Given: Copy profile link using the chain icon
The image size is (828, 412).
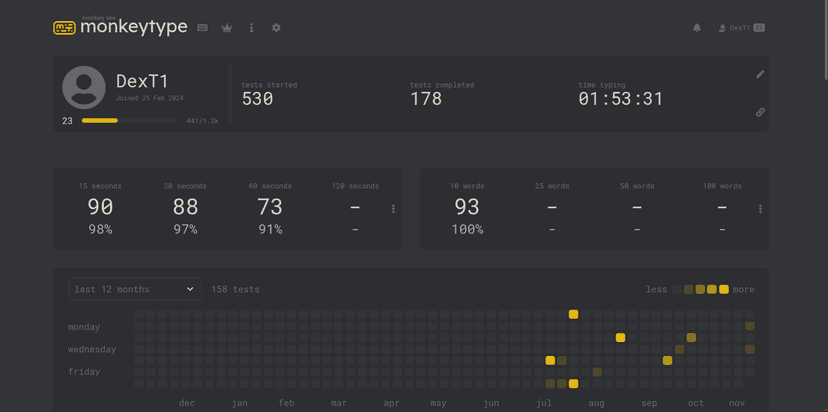Looking at the screenshot, I should (x=760, y=112).
